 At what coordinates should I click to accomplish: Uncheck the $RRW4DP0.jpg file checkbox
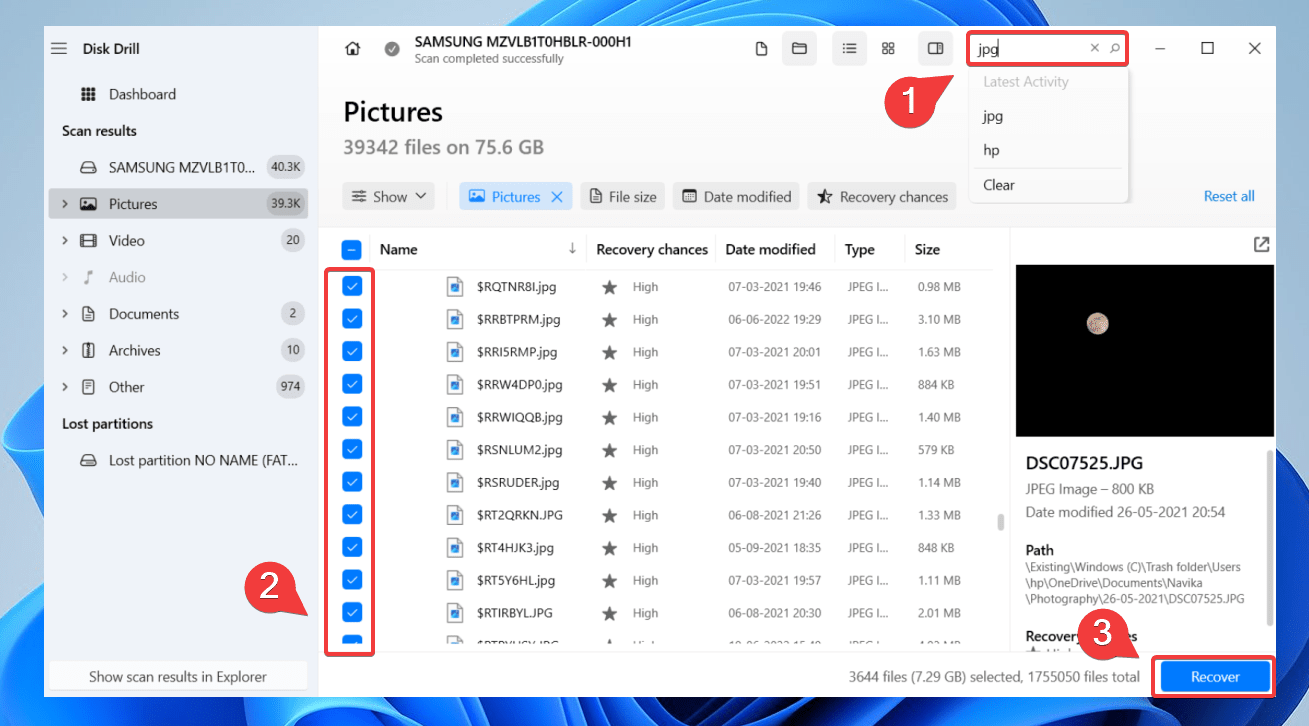point(352,384)
